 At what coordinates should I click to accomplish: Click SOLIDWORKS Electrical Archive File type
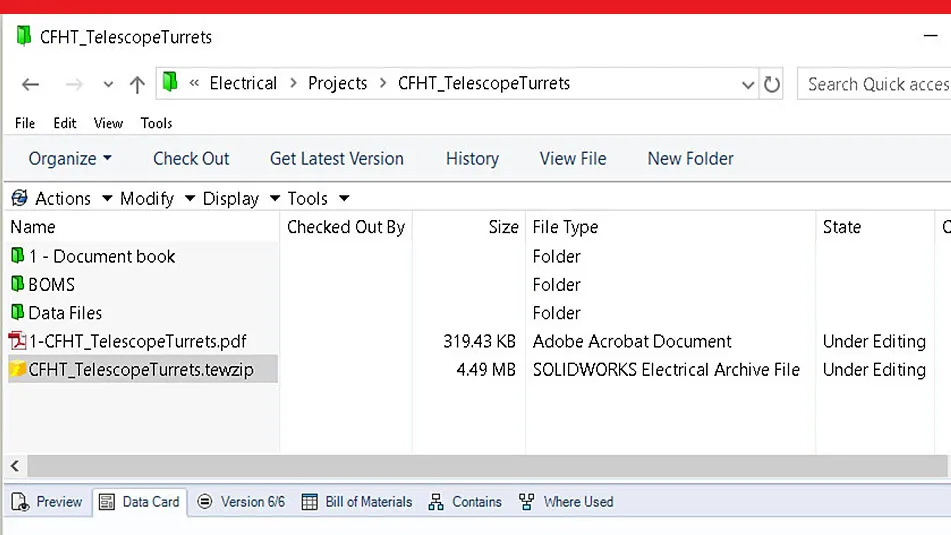tap(666, 369)
